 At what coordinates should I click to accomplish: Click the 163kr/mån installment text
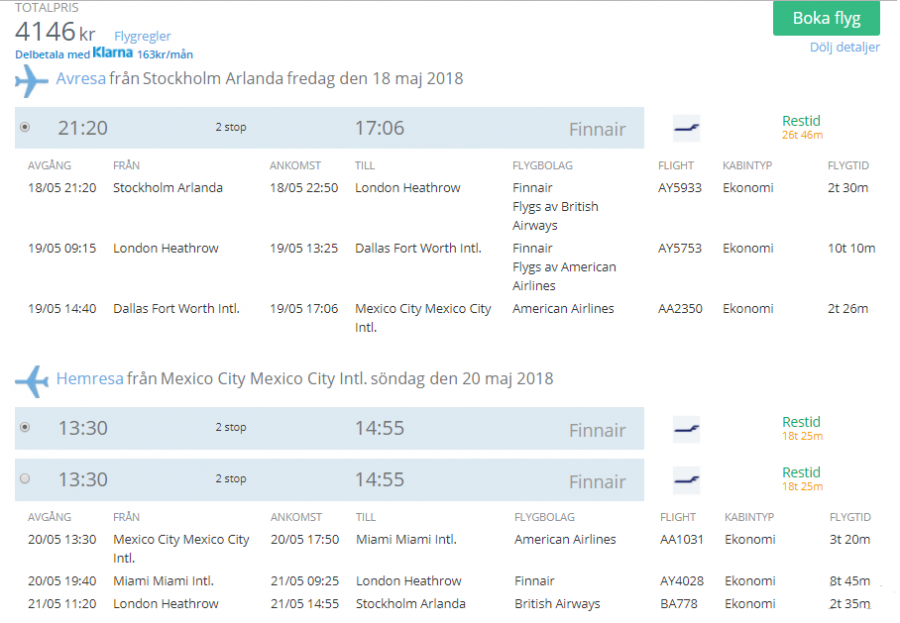165,54
